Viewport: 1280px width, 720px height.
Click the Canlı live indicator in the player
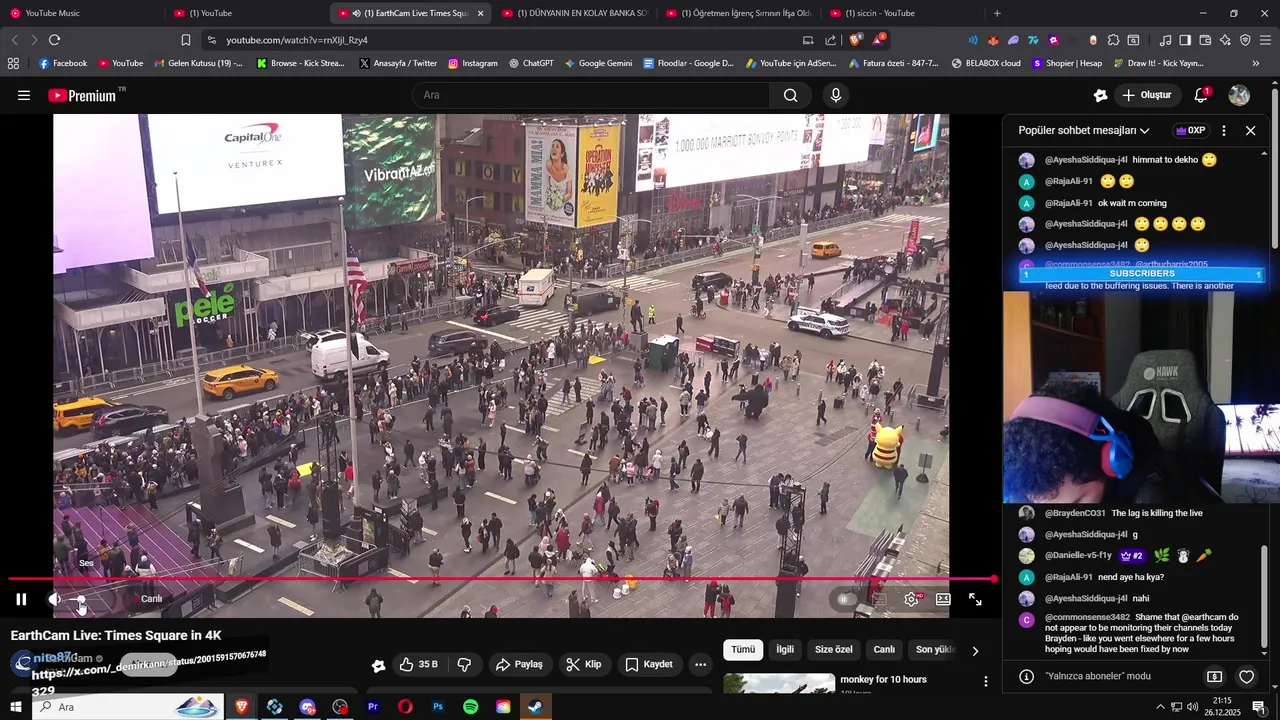pyautogui.click(x=147, y=599)
